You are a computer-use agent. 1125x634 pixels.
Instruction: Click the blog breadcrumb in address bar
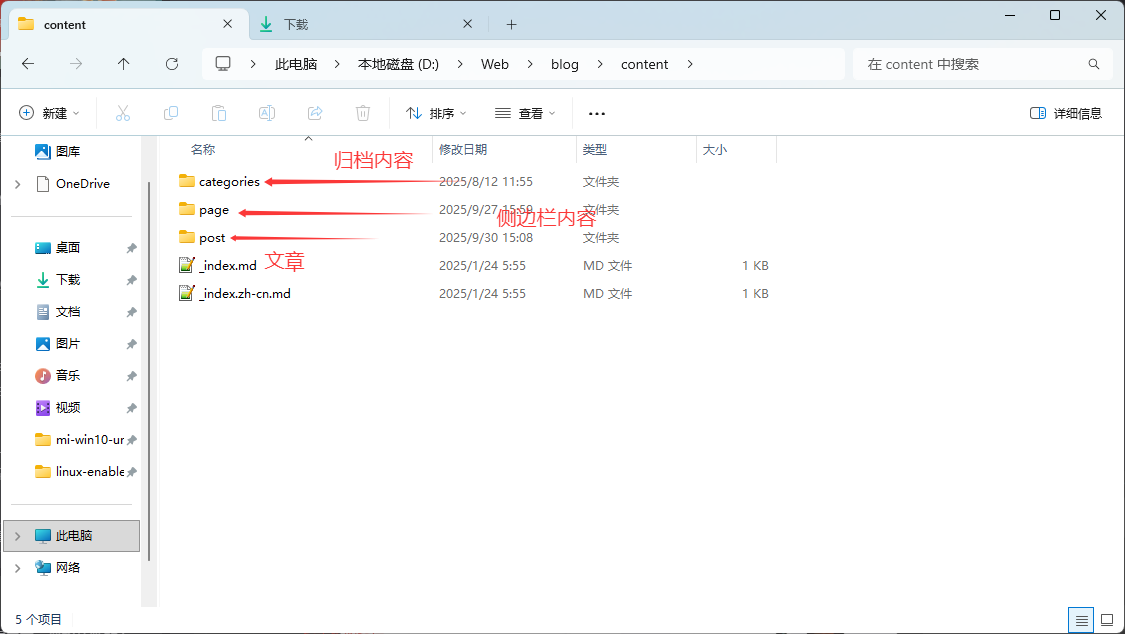[564, 64]
